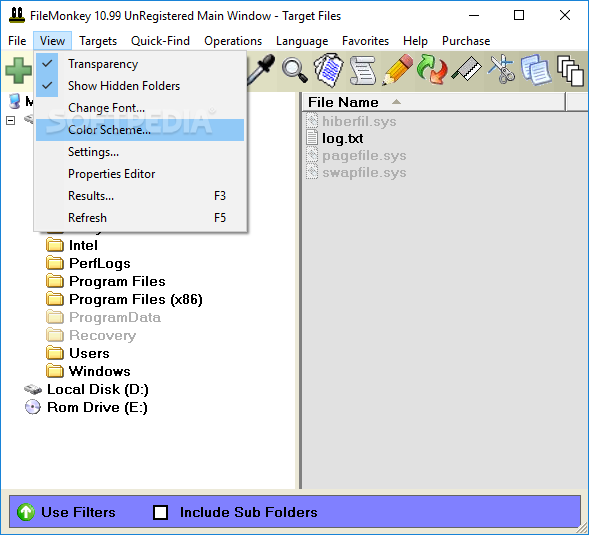The width and height of the screenshot is (589, 535).
Task: Open the Help menu
Action: click(x=415, y=41)
